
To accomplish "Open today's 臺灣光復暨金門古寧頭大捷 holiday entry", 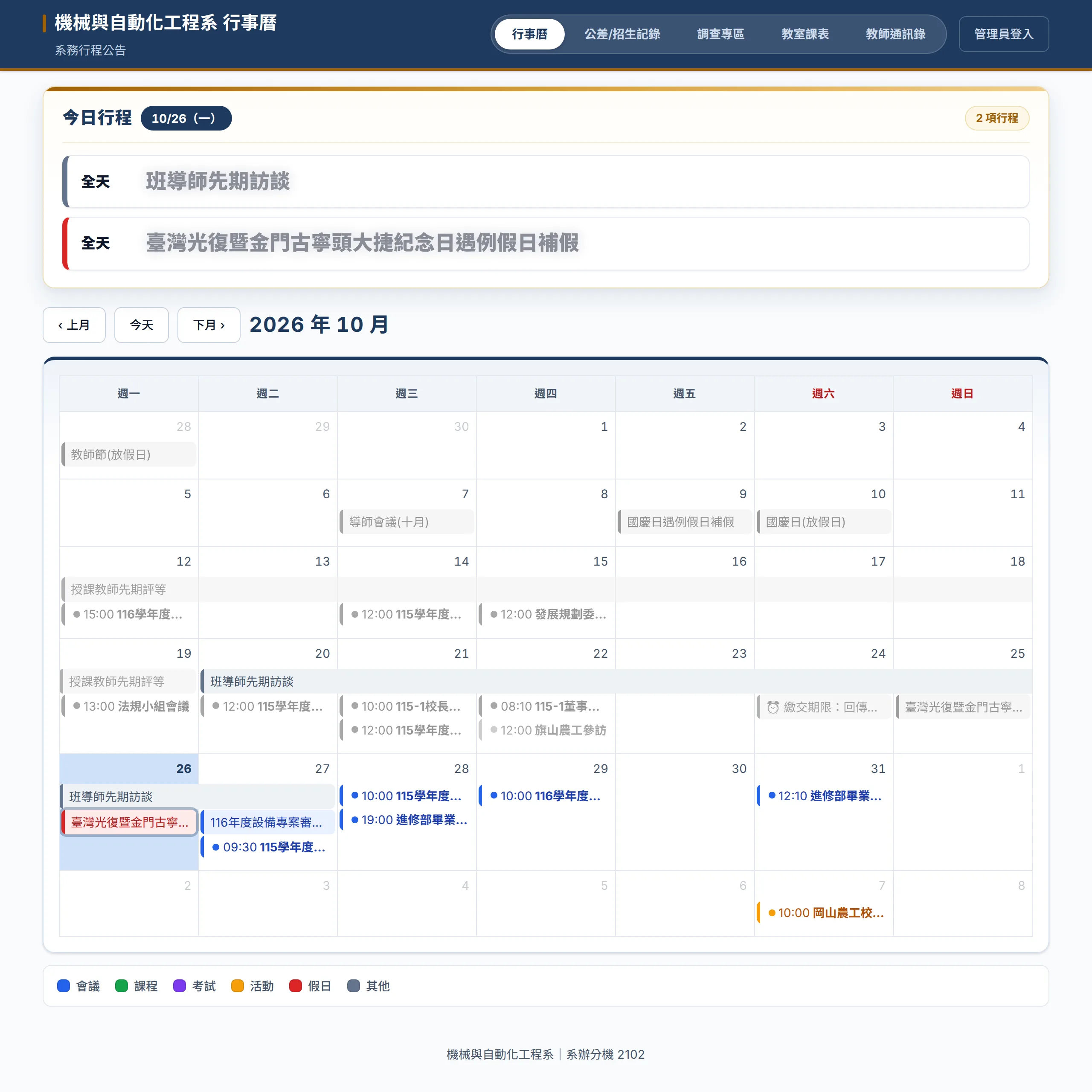I will (546, 244).
